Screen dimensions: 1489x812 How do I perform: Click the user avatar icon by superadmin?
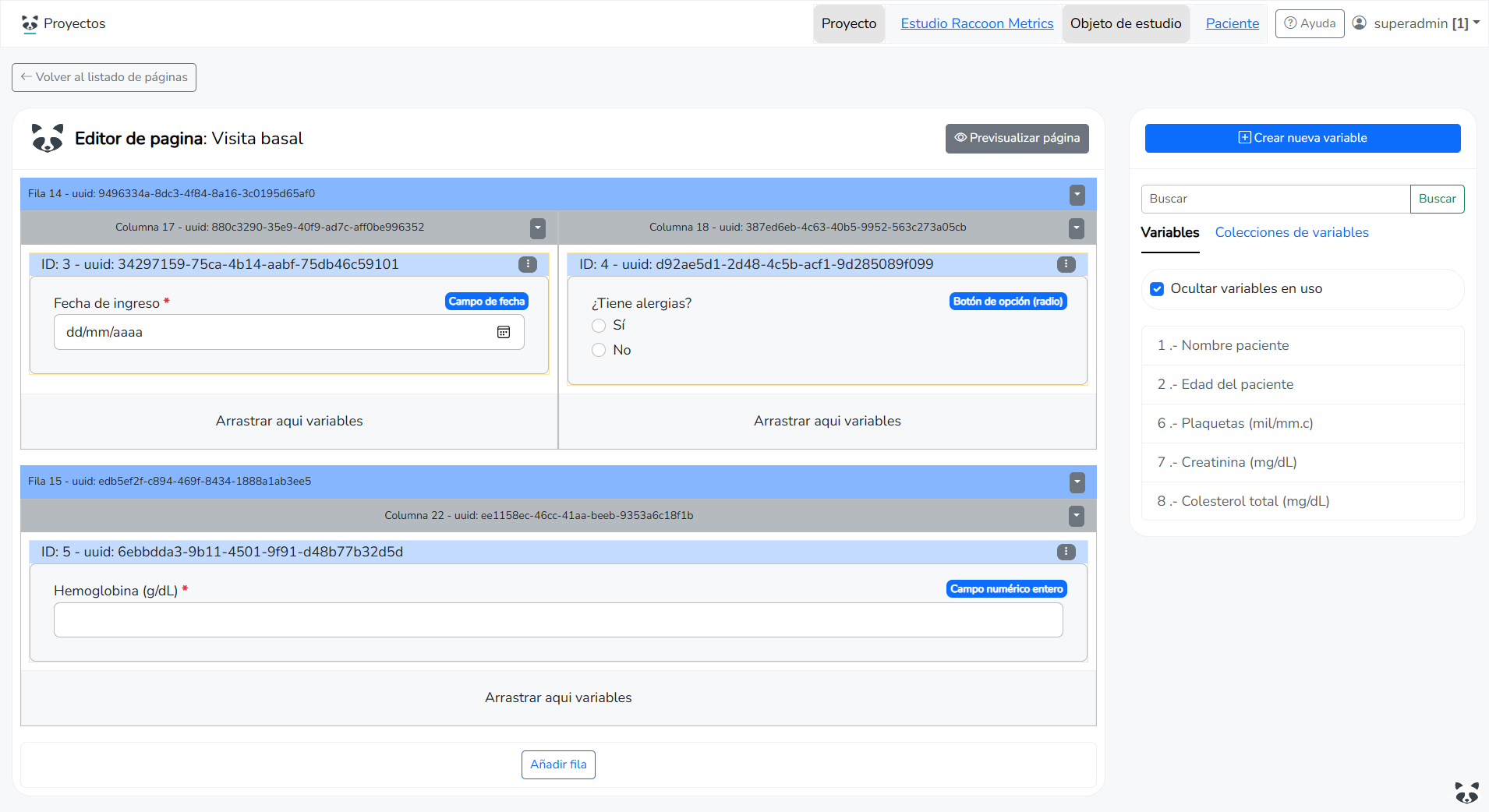click(1360, 23)
